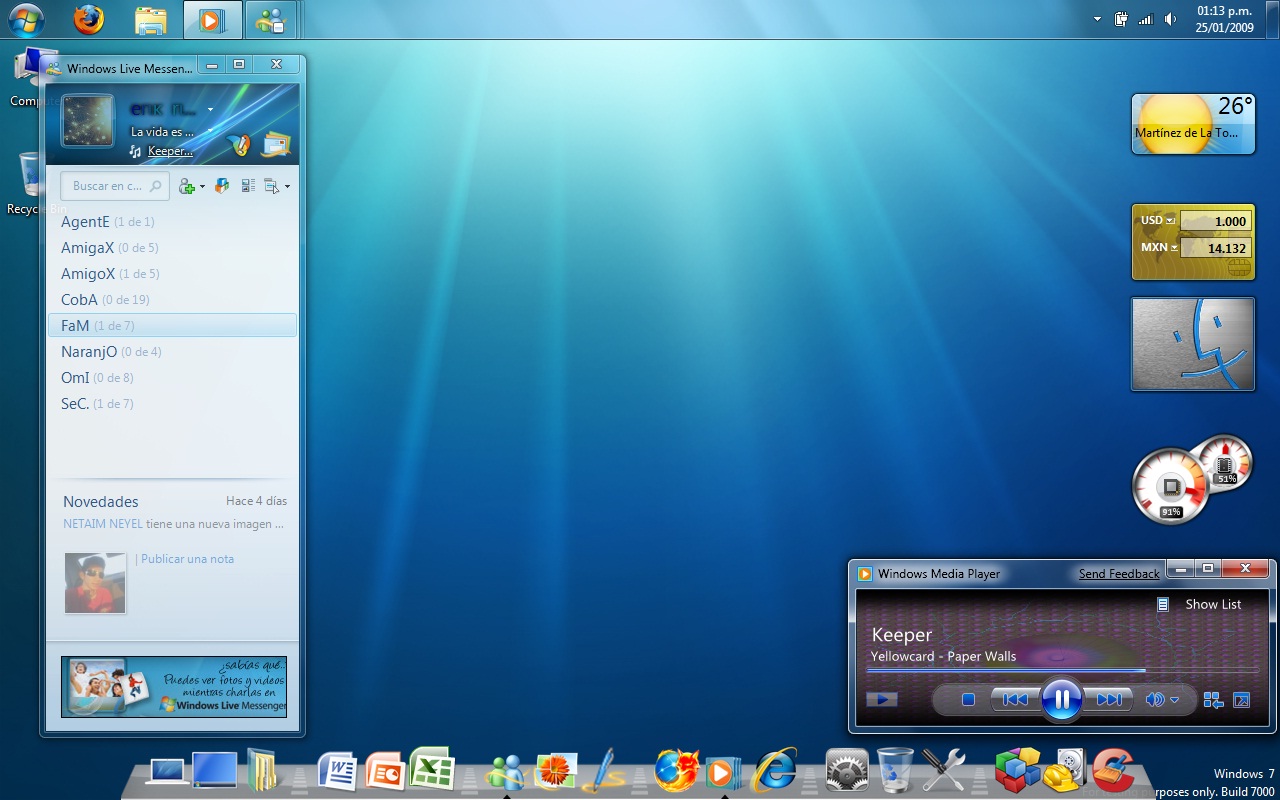This screenshot has height=800, width=1280.
Task: Launch Word from the dock
Action: click(x=337, y=771)
